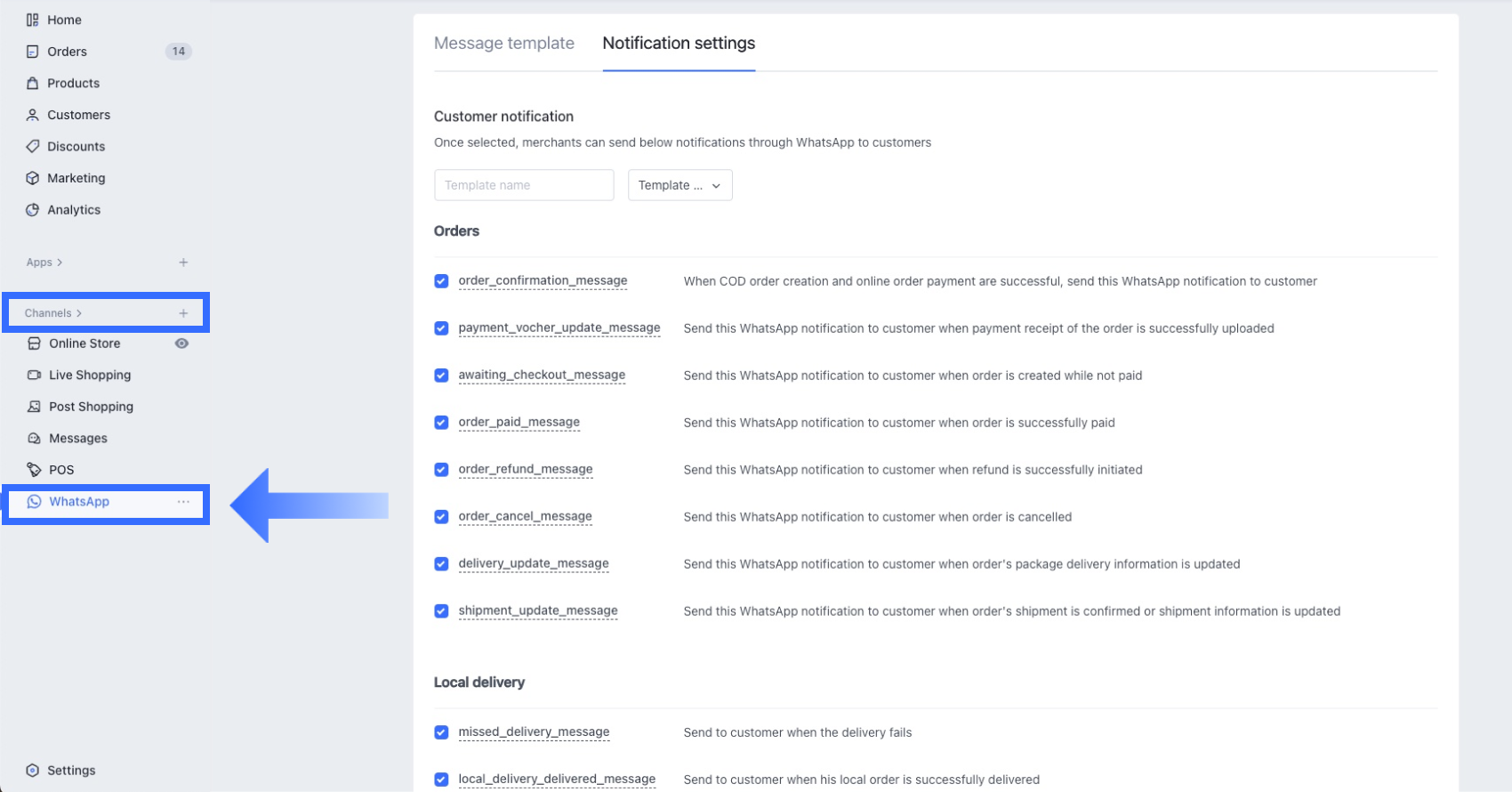Click the Template name search field
1512x792 pixels.
pos(524,185)
